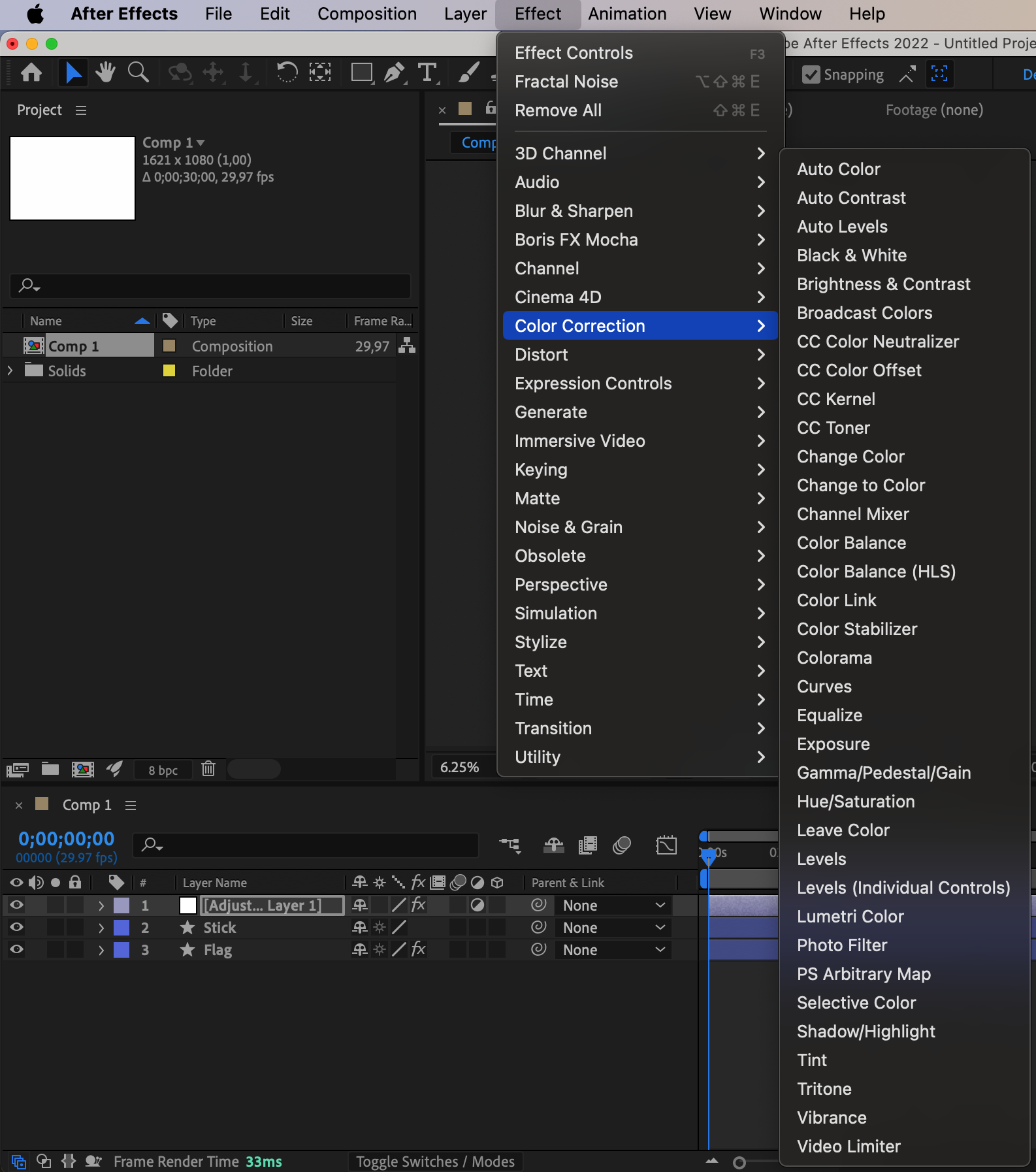Toggle Collapse Transformations on Stick layer
The height and width of the screenshot is (1172, 1036).
pos(380,927)
